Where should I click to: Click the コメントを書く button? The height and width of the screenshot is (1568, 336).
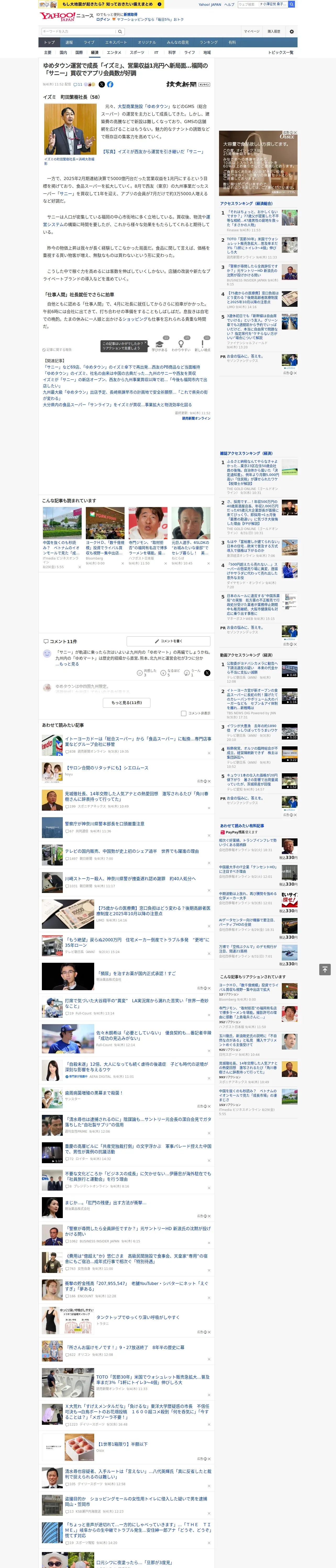pyautogui.click(x=168, y=641)
